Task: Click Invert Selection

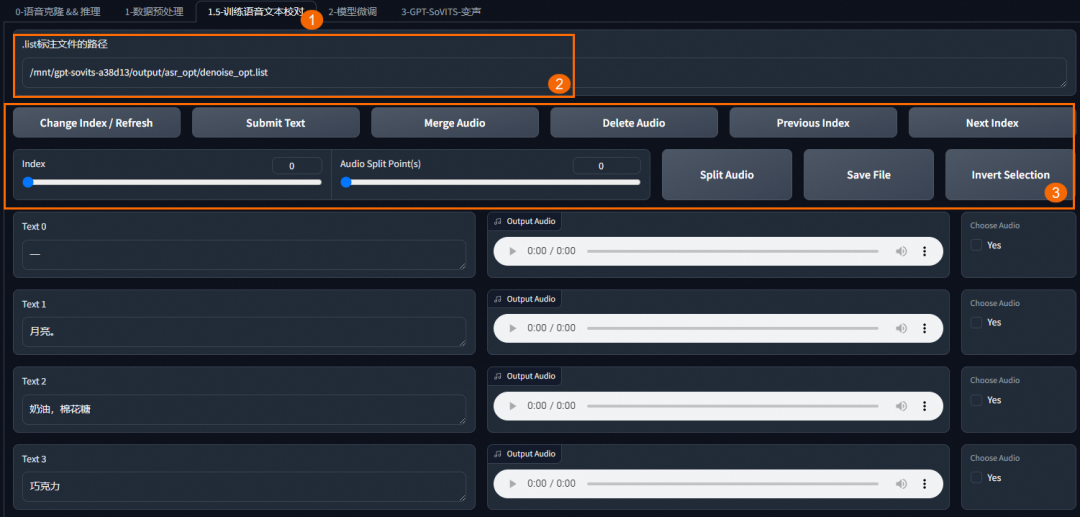Action: pyautogui.click(x=1010, y=175)
